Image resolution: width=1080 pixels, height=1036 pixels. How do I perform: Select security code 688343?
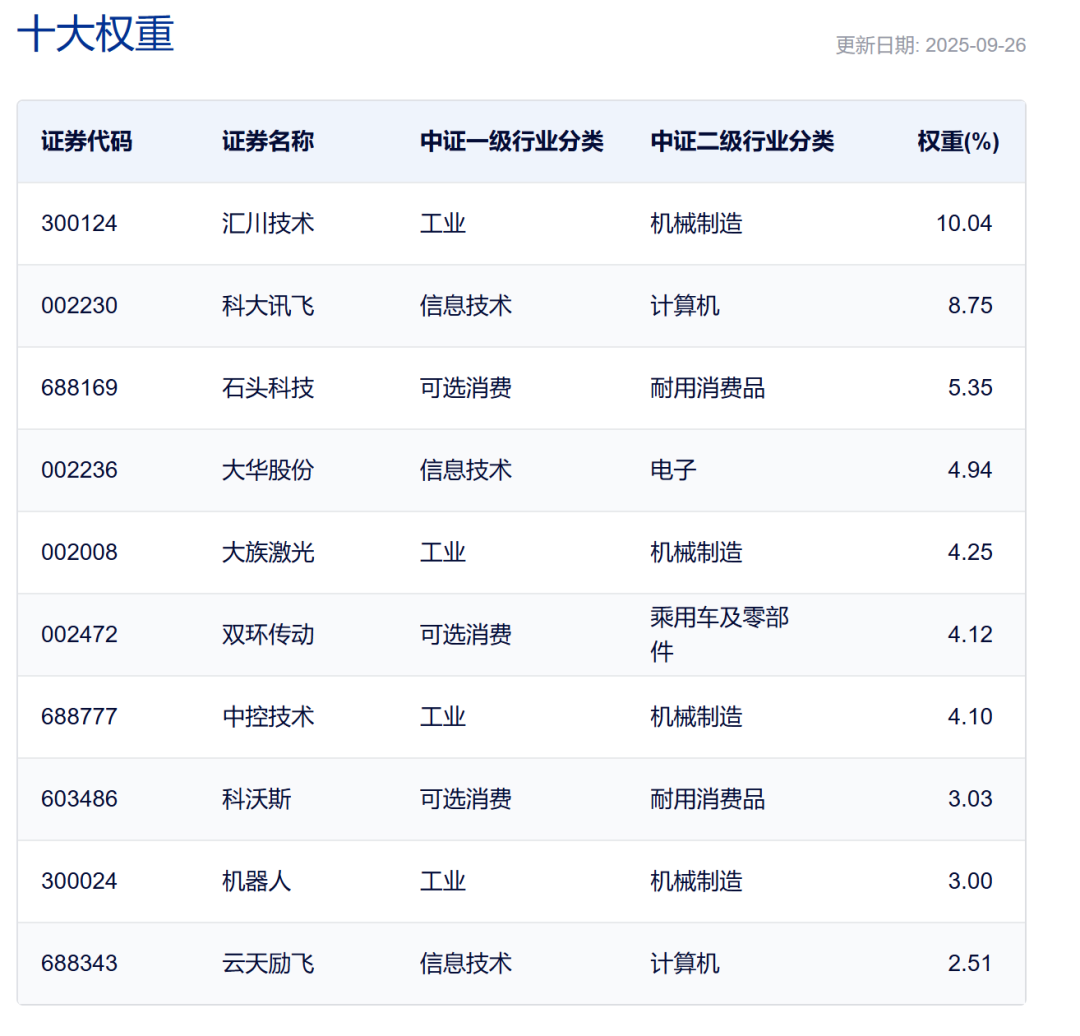pyautogui.click(x=79, y=962)
